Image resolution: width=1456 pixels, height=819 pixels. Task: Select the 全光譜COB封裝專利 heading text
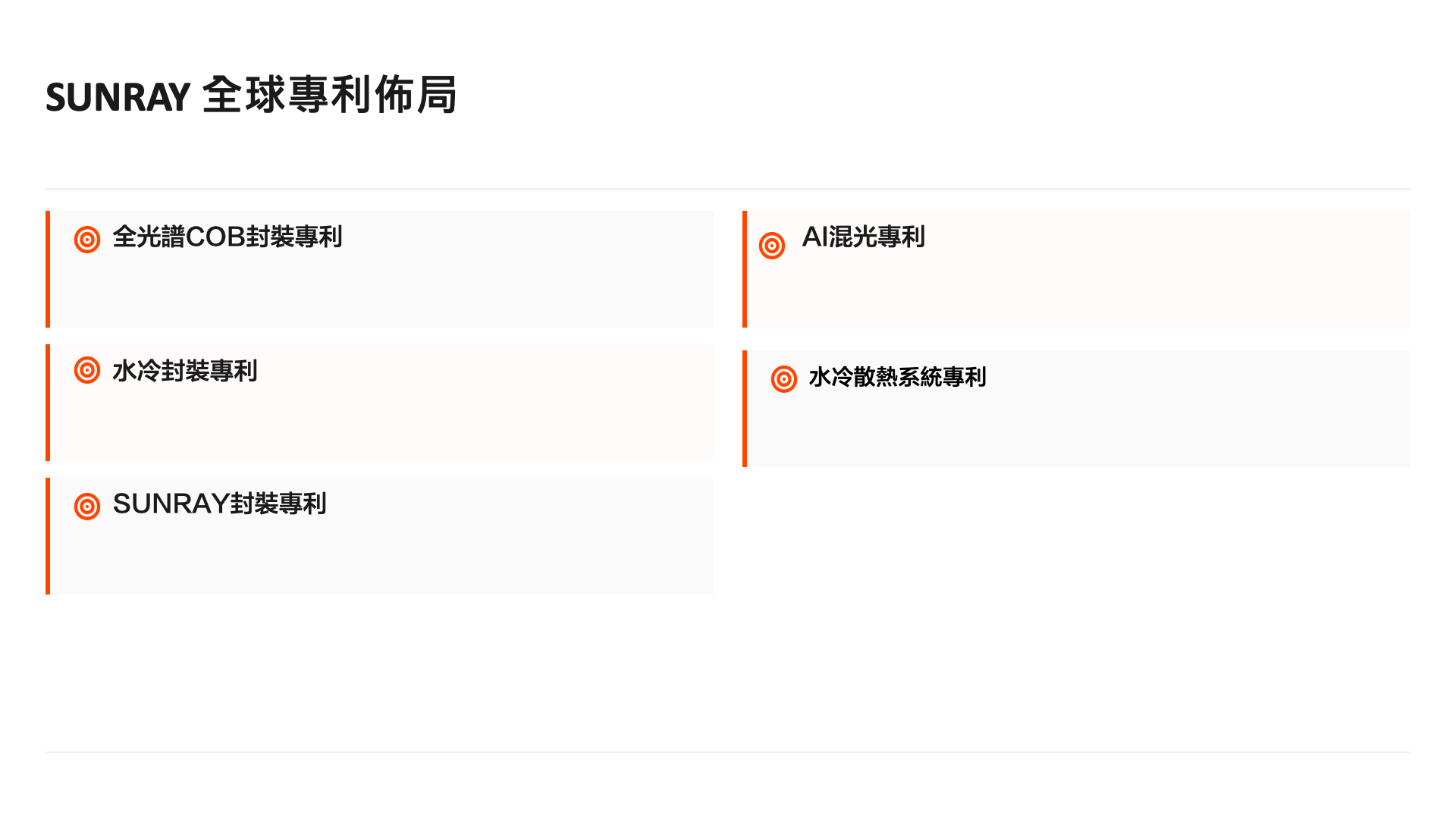pos(227,237)
